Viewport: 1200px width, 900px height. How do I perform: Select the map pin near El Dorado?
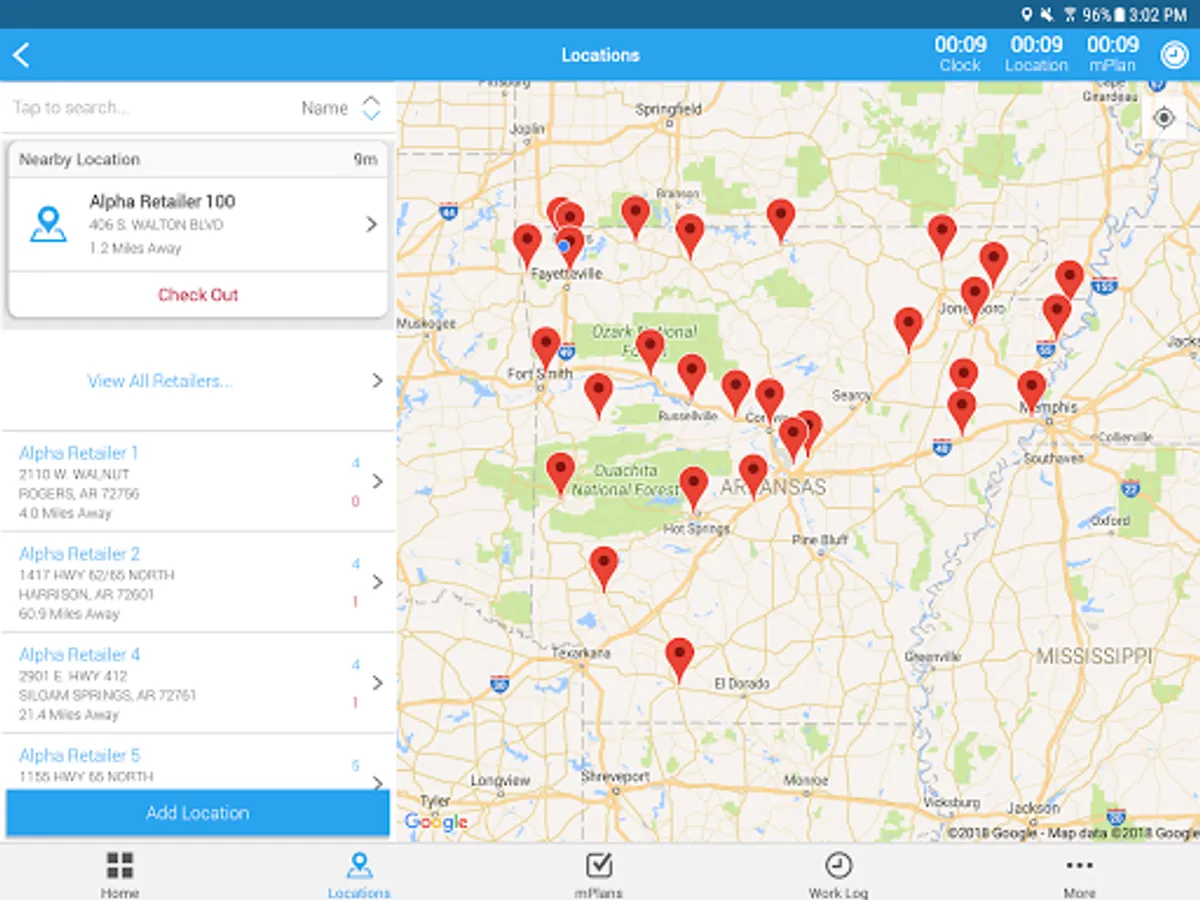(680, 660)
